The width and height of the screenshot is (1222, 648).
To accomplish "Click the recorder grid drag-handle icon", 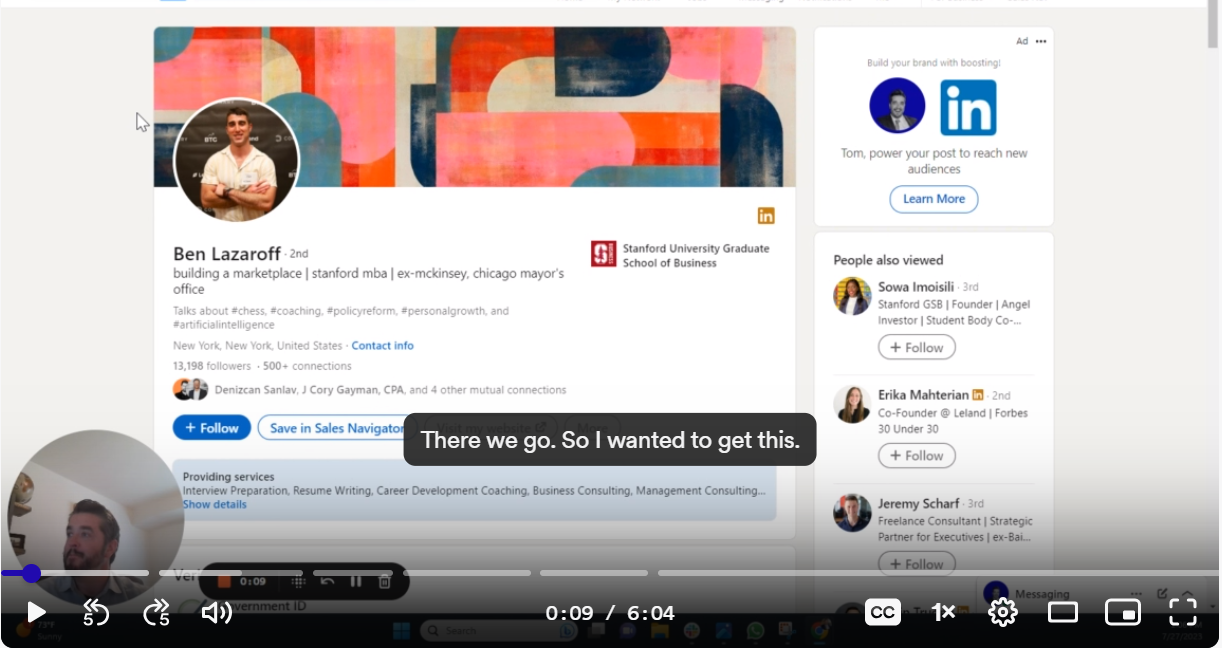I will (297, 581).
